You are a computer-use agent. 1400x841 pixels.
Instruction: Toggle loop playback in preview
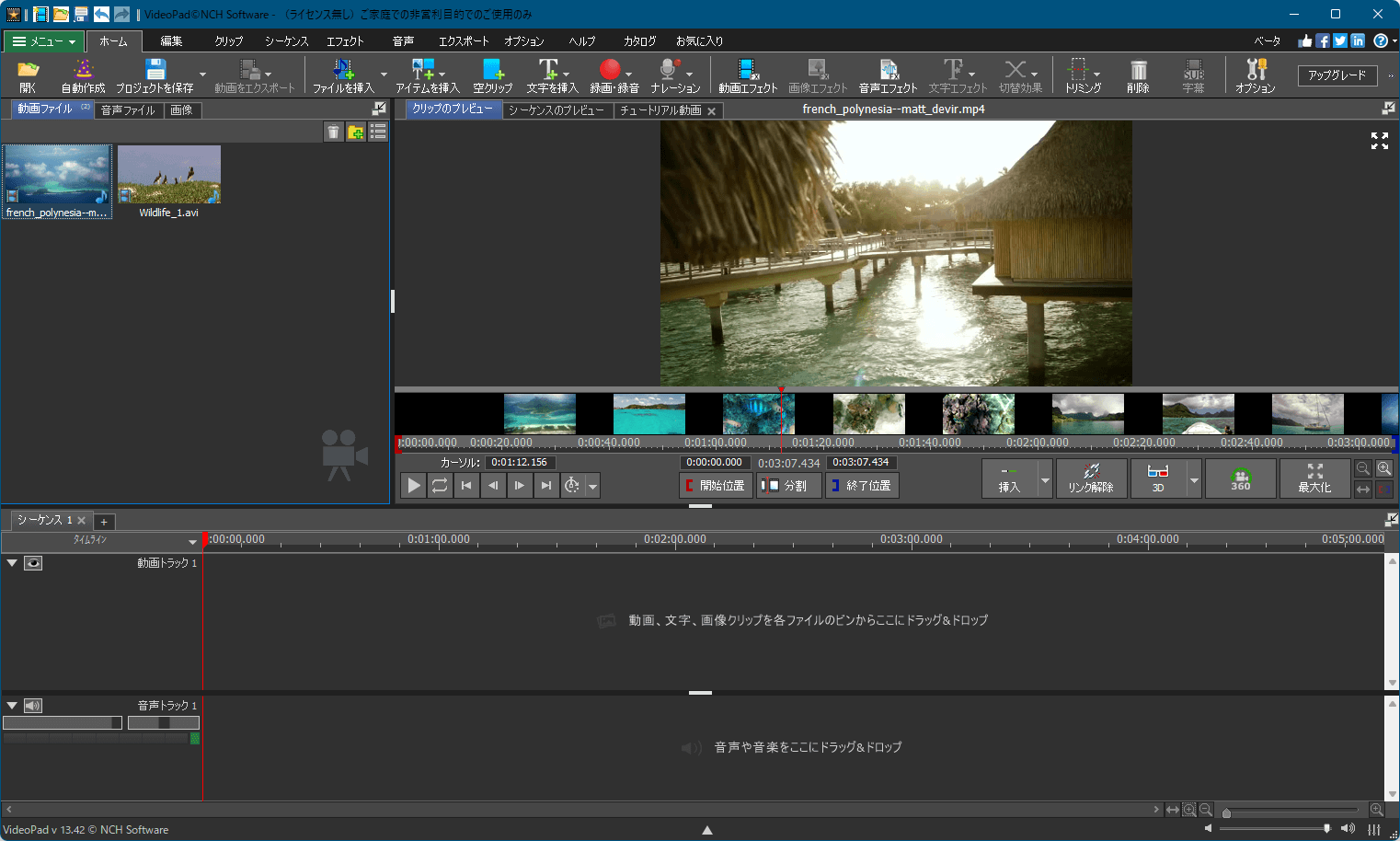click(x=440, y=485)
